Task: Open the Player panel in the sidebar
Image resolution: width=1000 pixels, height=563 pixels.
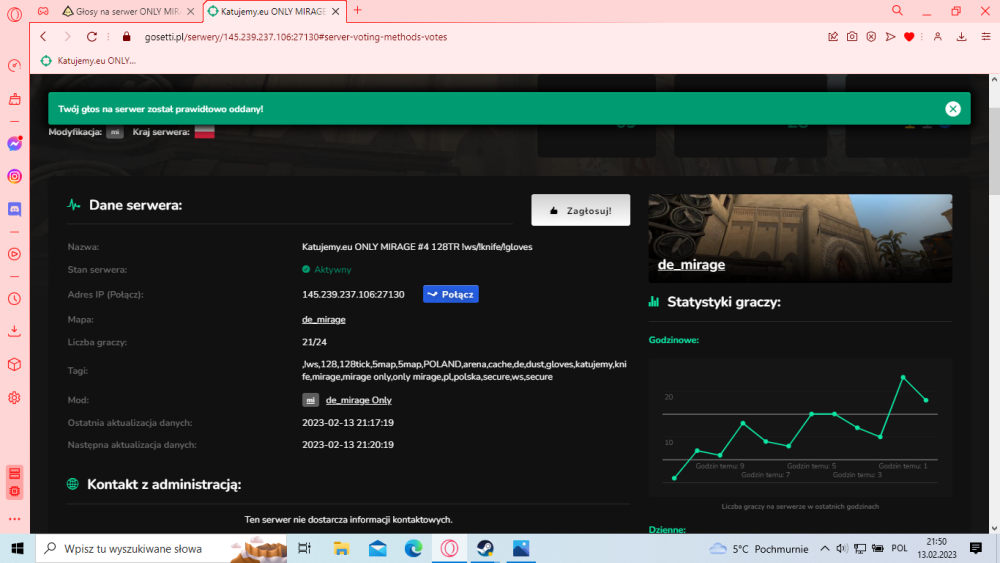Action: pos(14,254)
